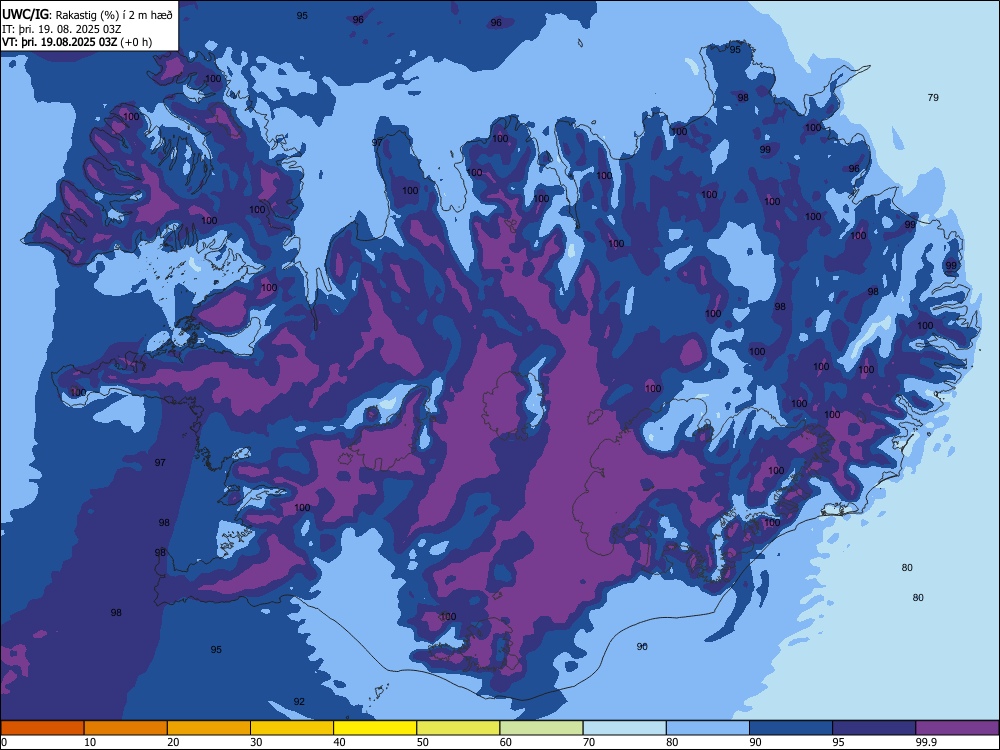Pick the pale yellow 50–60 legend swatch

click(459, 728)
